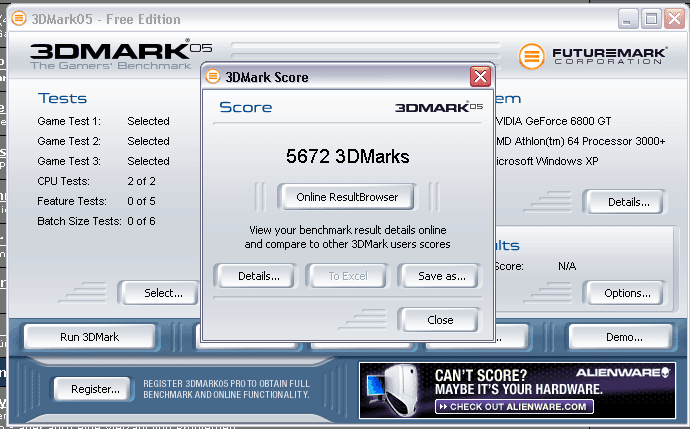690x429 pixels.
Task: Click the Feature Tests: 0 of 5 value
Action: (x=141, y=201)
